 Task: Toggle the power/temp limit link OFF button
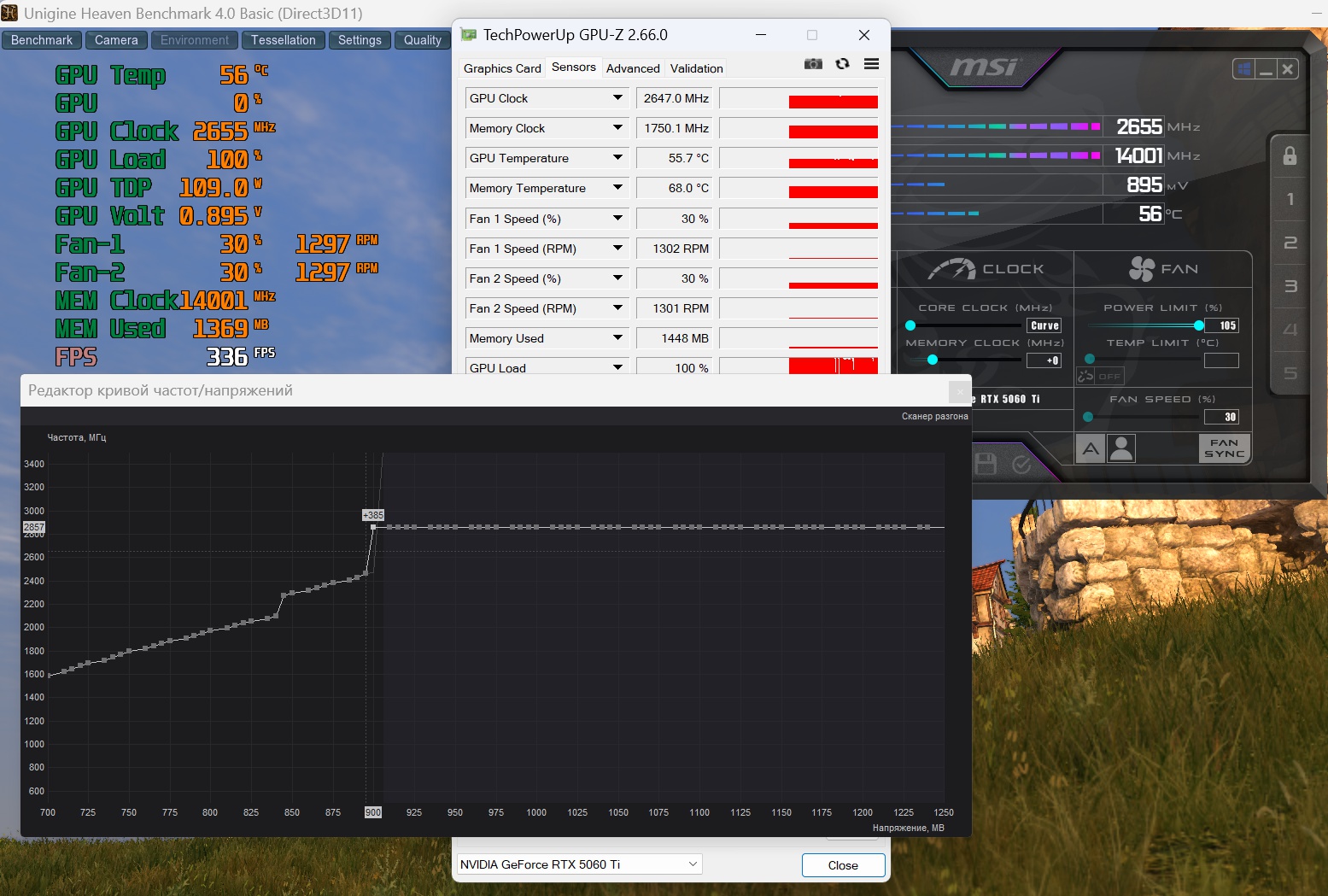1101,376
